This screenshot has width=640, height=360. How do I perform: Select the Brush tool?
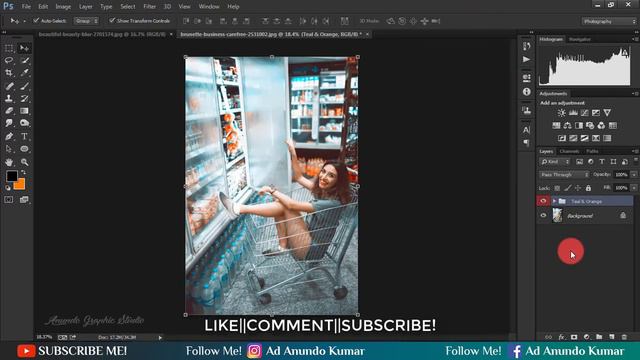[24, 86]
